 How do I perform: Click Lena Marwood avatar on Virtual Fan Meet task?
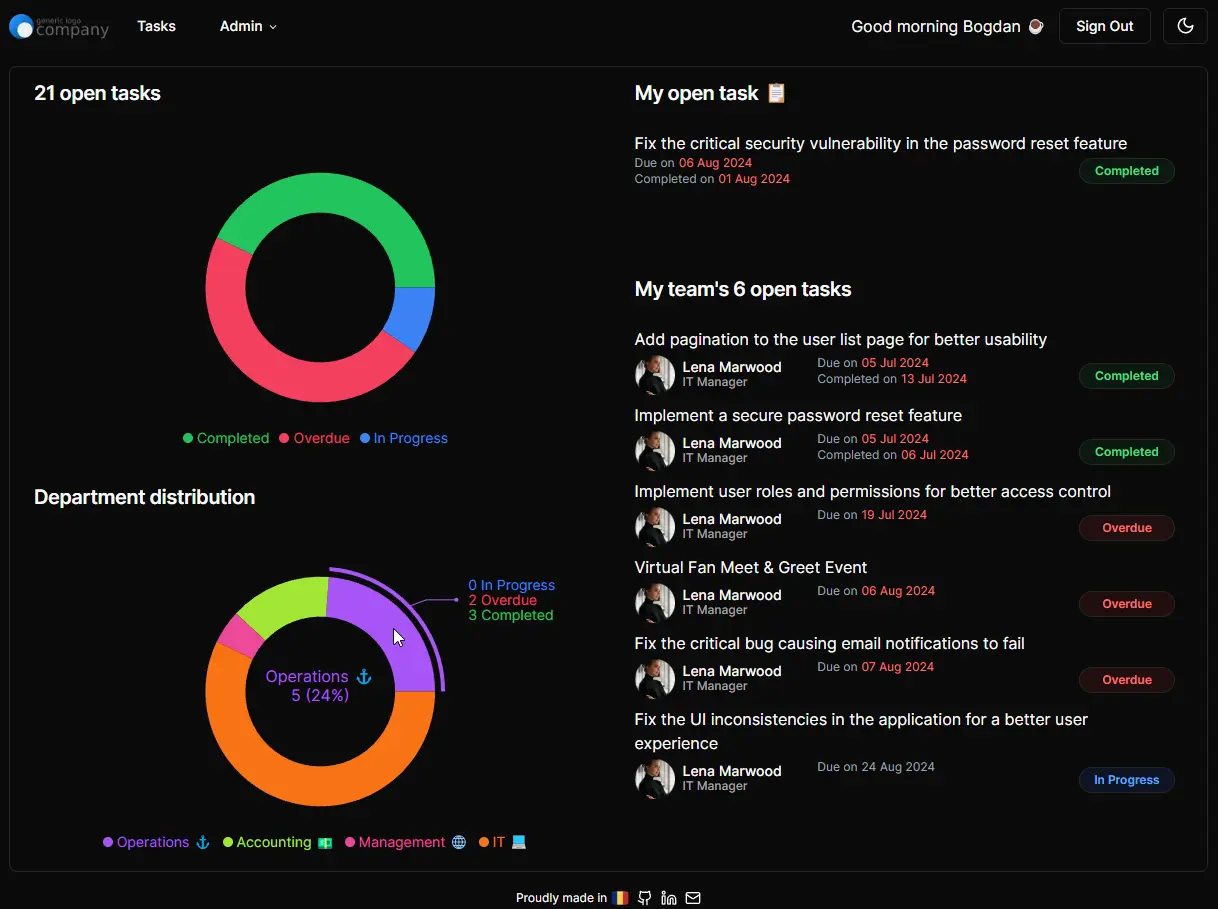tap(655, 603)
